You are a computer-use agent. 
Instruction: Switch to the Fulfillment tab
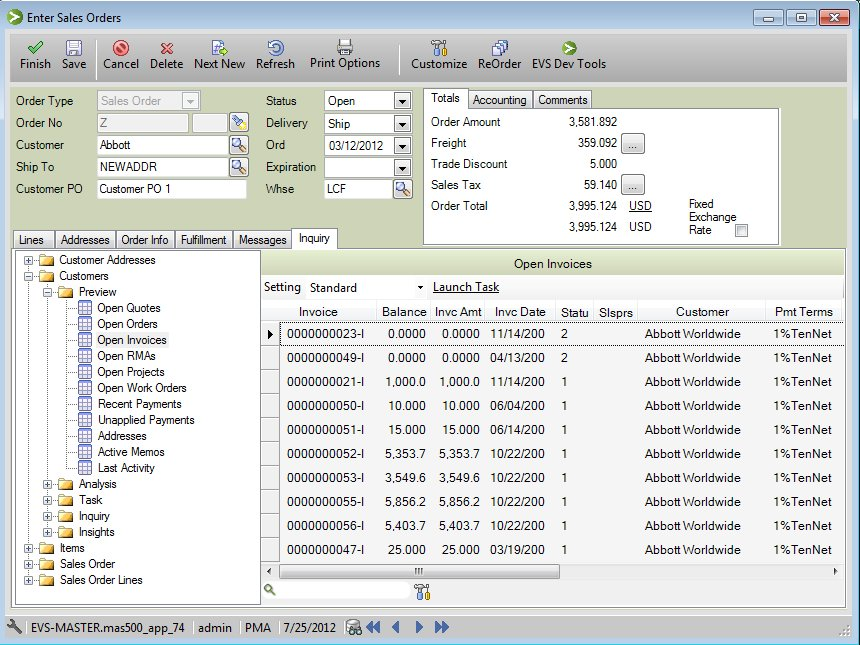point(203,239)
